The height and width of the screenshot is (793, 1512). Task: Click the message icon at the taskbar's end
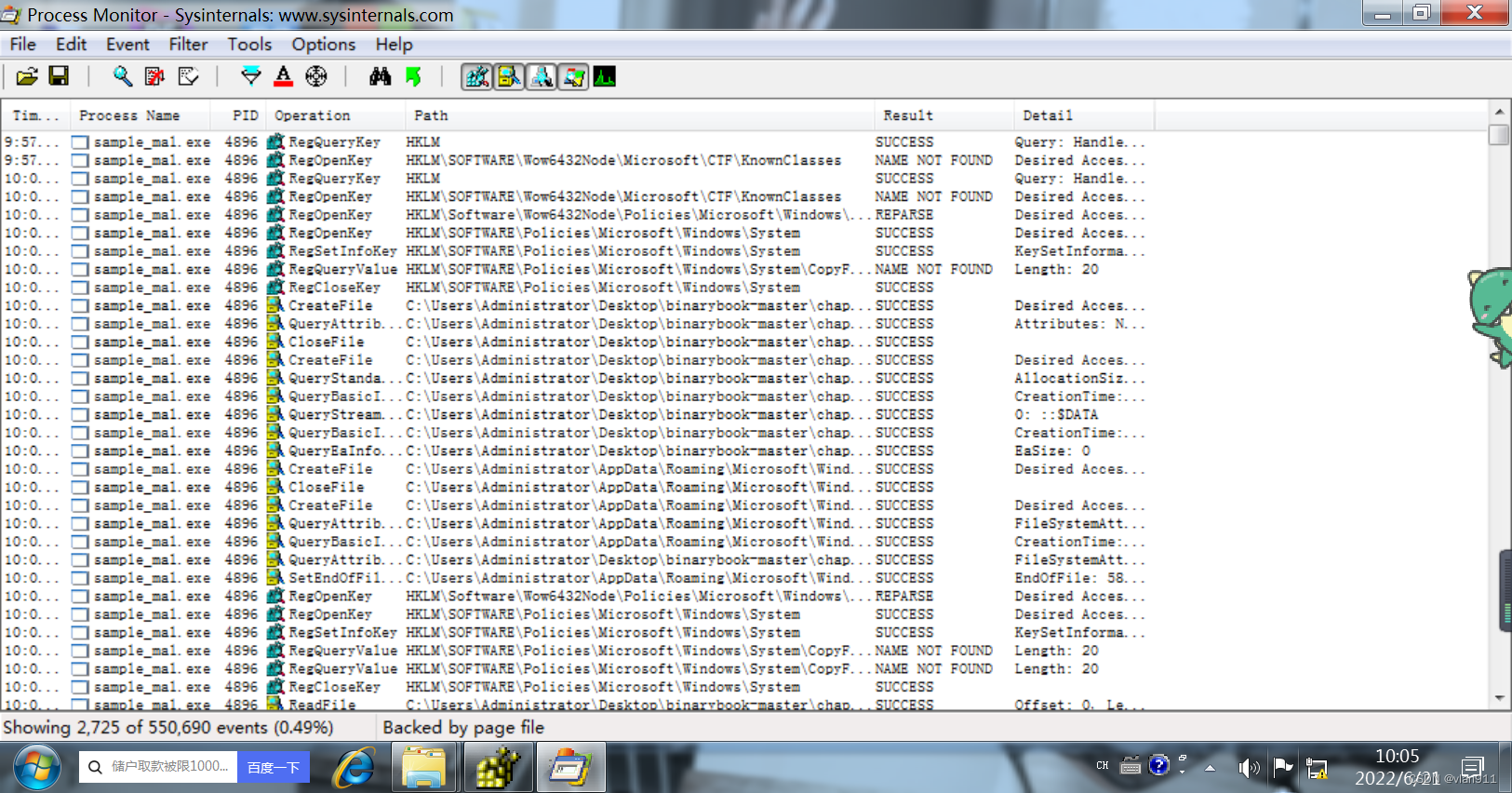tap(1473, 767)
